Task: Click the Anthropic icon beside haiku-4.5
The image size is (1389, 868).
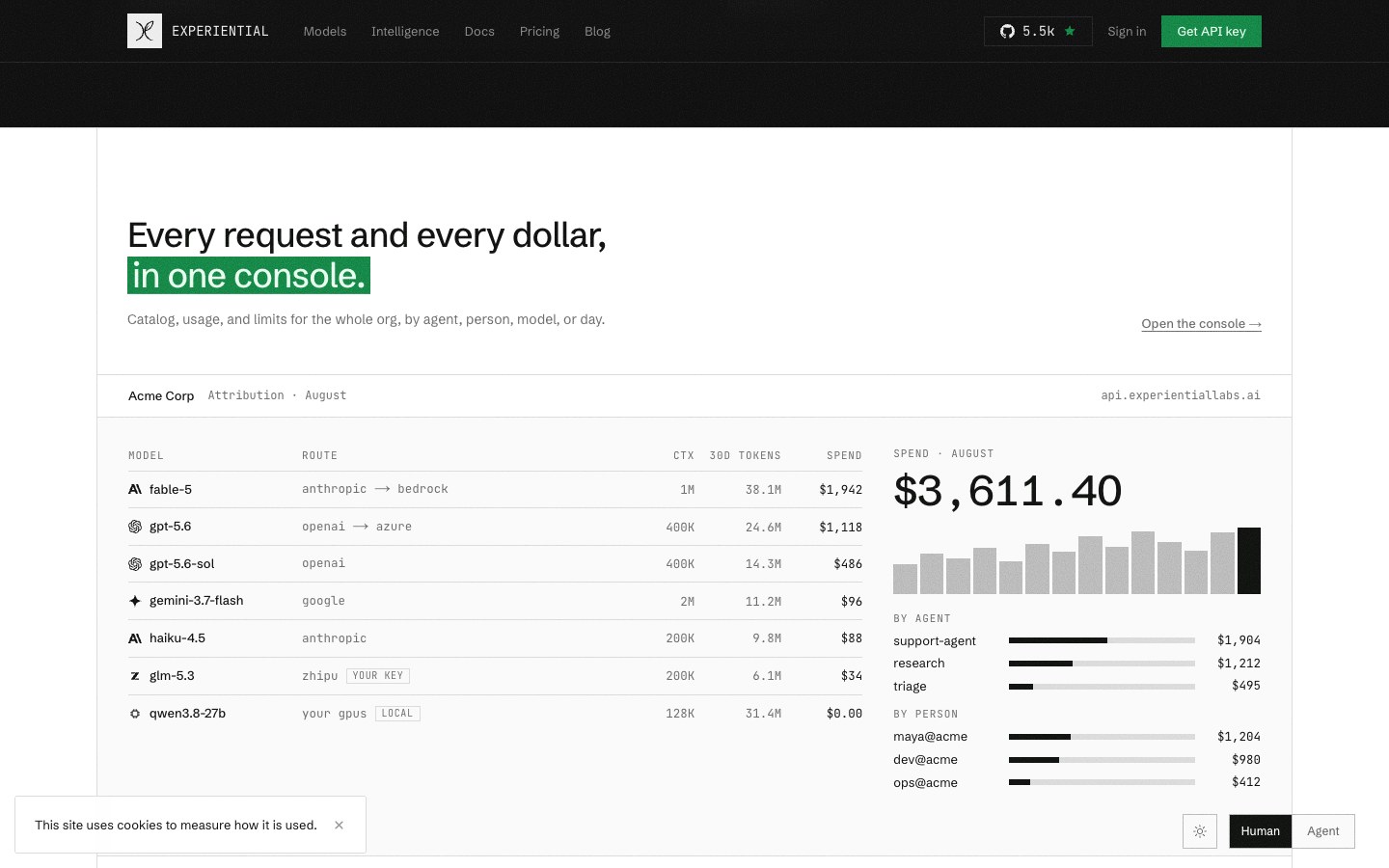Action: (135, 638)
